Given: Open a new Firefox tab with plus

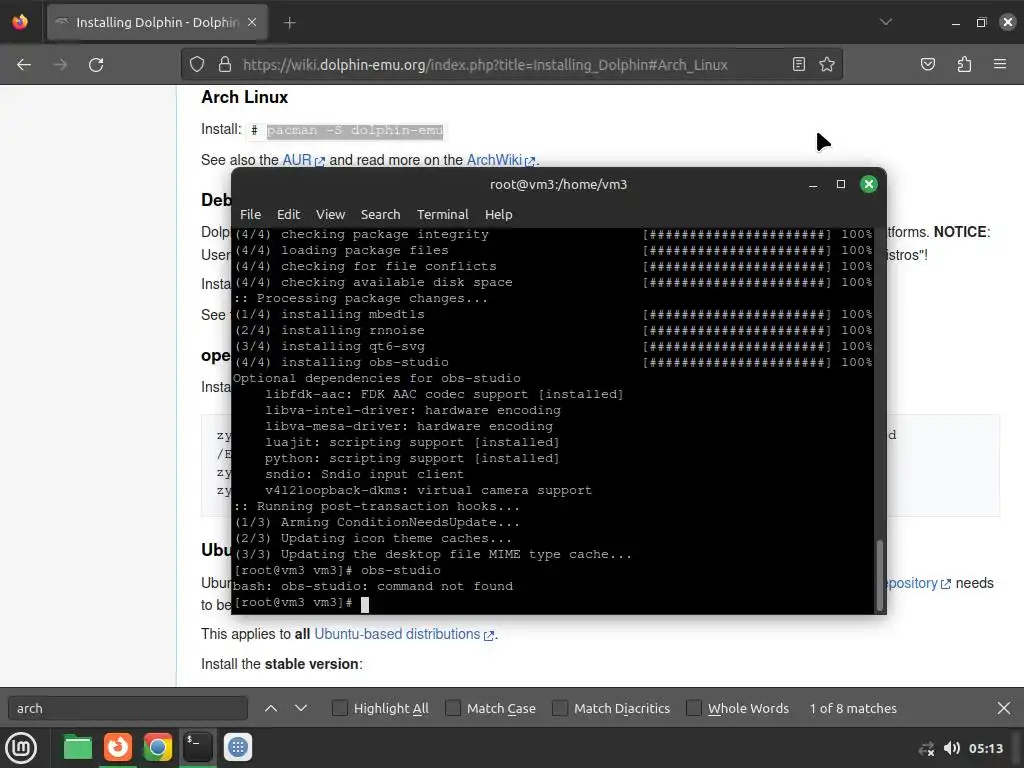Looking at the screenshot, I should coord(289,23).
